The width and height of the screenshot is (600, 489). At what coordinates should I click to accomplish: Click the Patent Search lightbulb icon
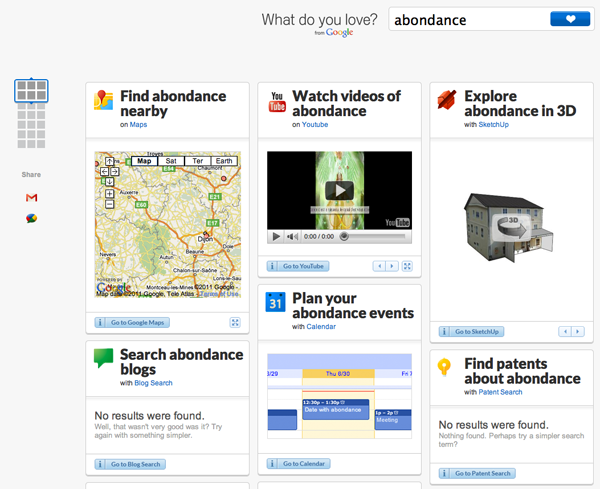point(444,368)
